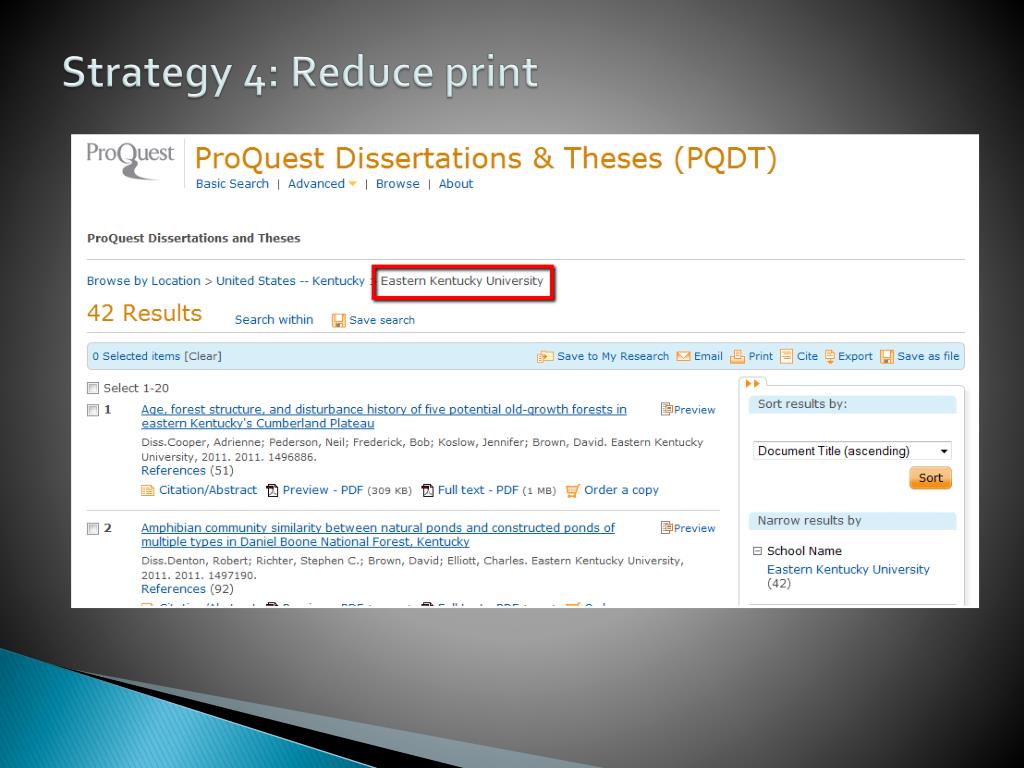Open Preview - PDF for result 1
This screenshot has width=1024, height=768.
point(323,490)
